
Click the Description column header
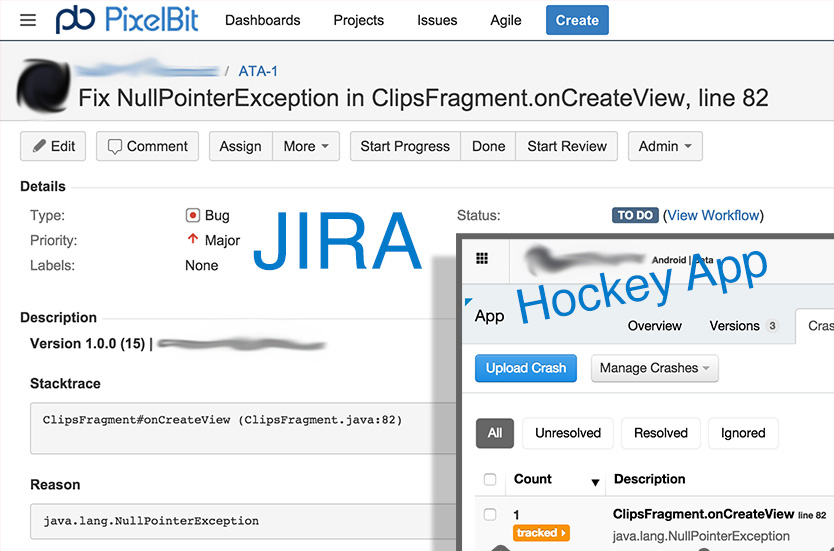pos(649,479)
